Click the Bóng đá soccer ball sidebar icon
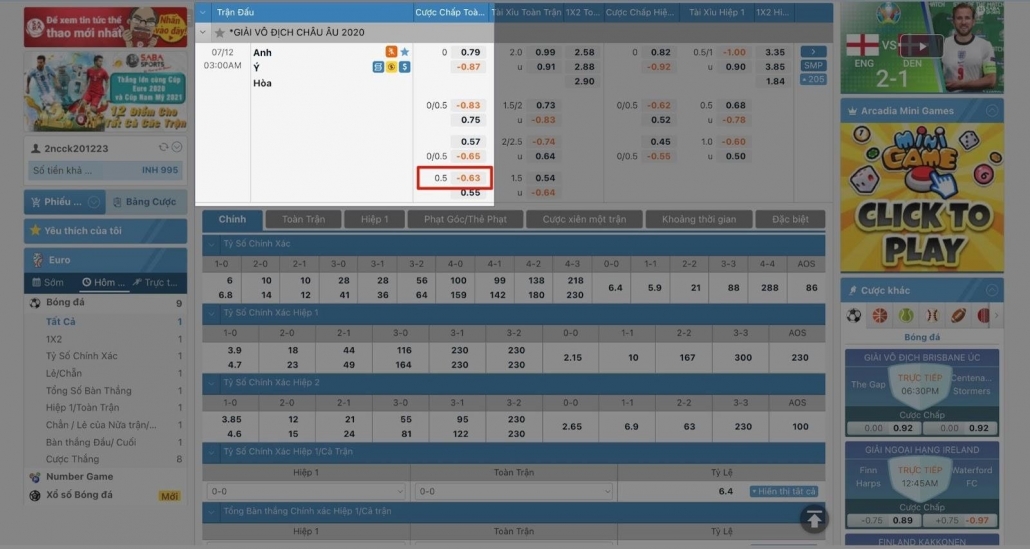Screen dimensions: 1030x549 pyautogui.click(x=35, y=303)
